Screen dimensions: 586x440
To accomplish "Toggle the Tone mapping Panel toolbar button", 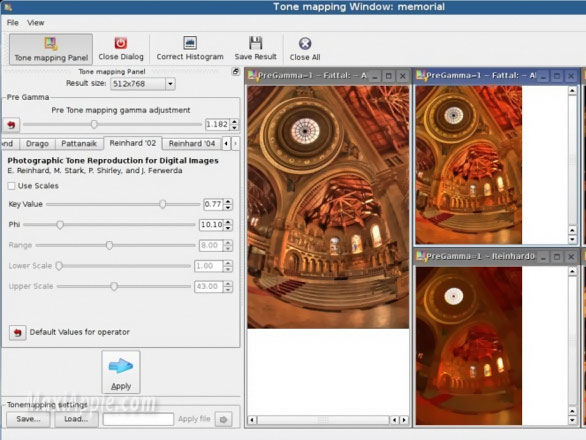I will pos(51,49).
